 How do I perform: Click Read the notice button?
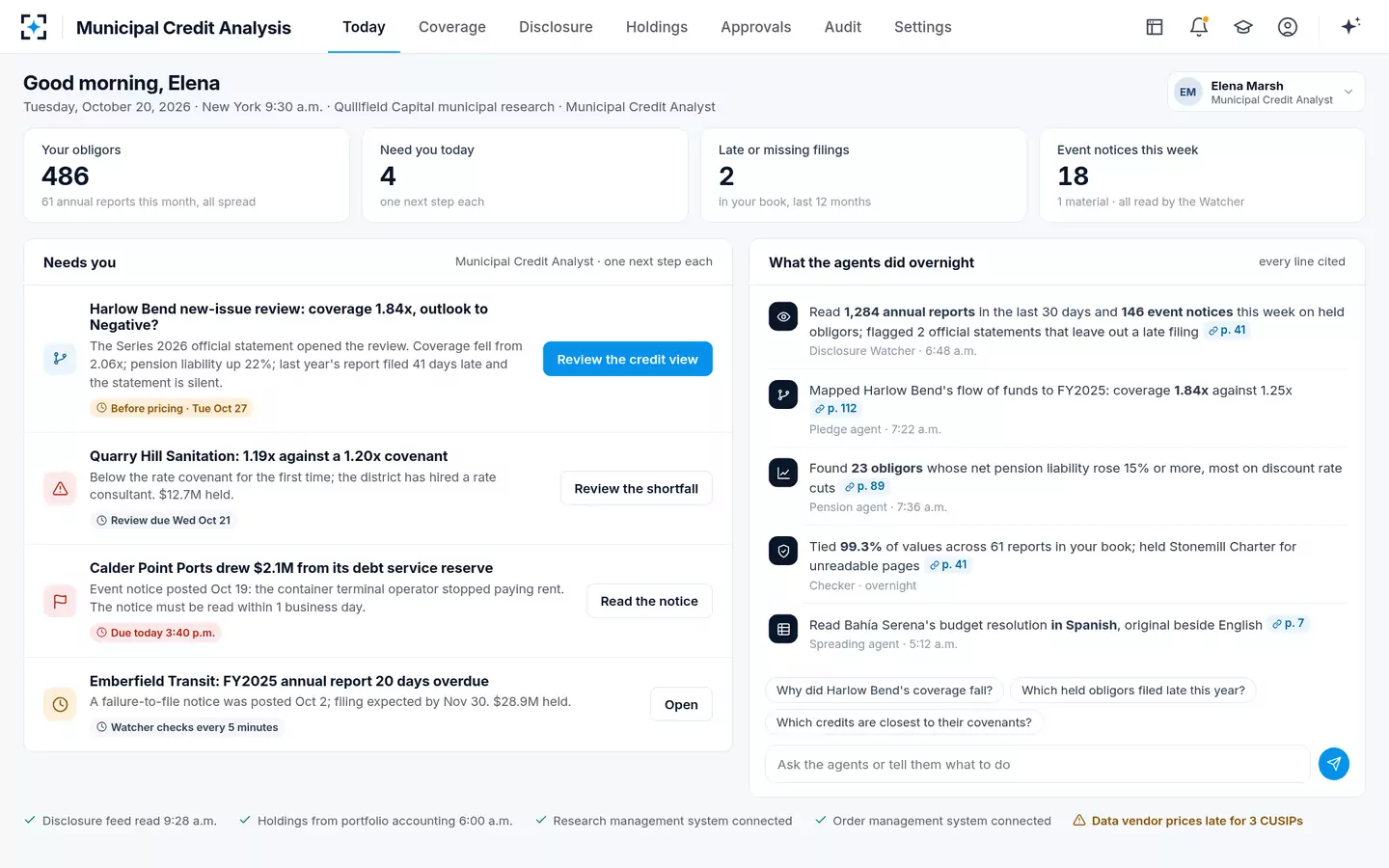[x=649, y=601]
